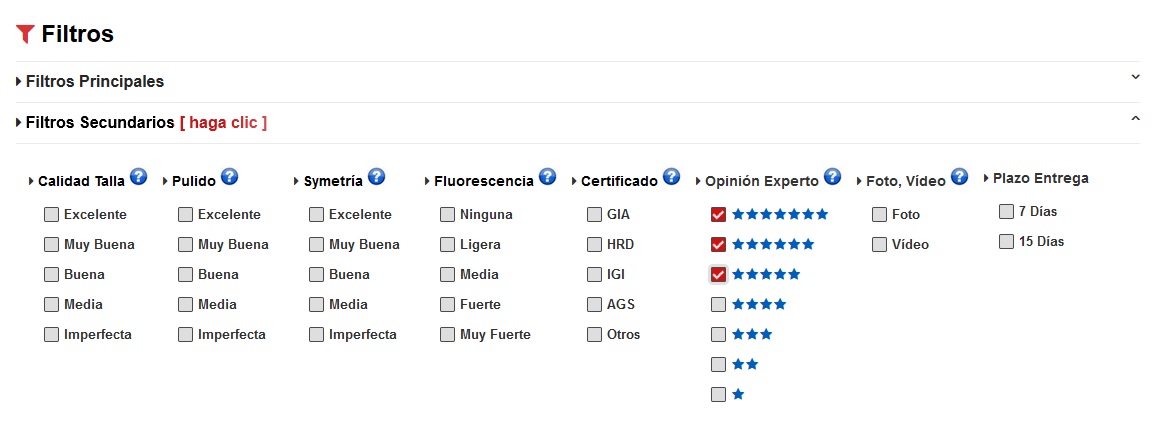Click the Opinión Experto help icon

[832, 177]
